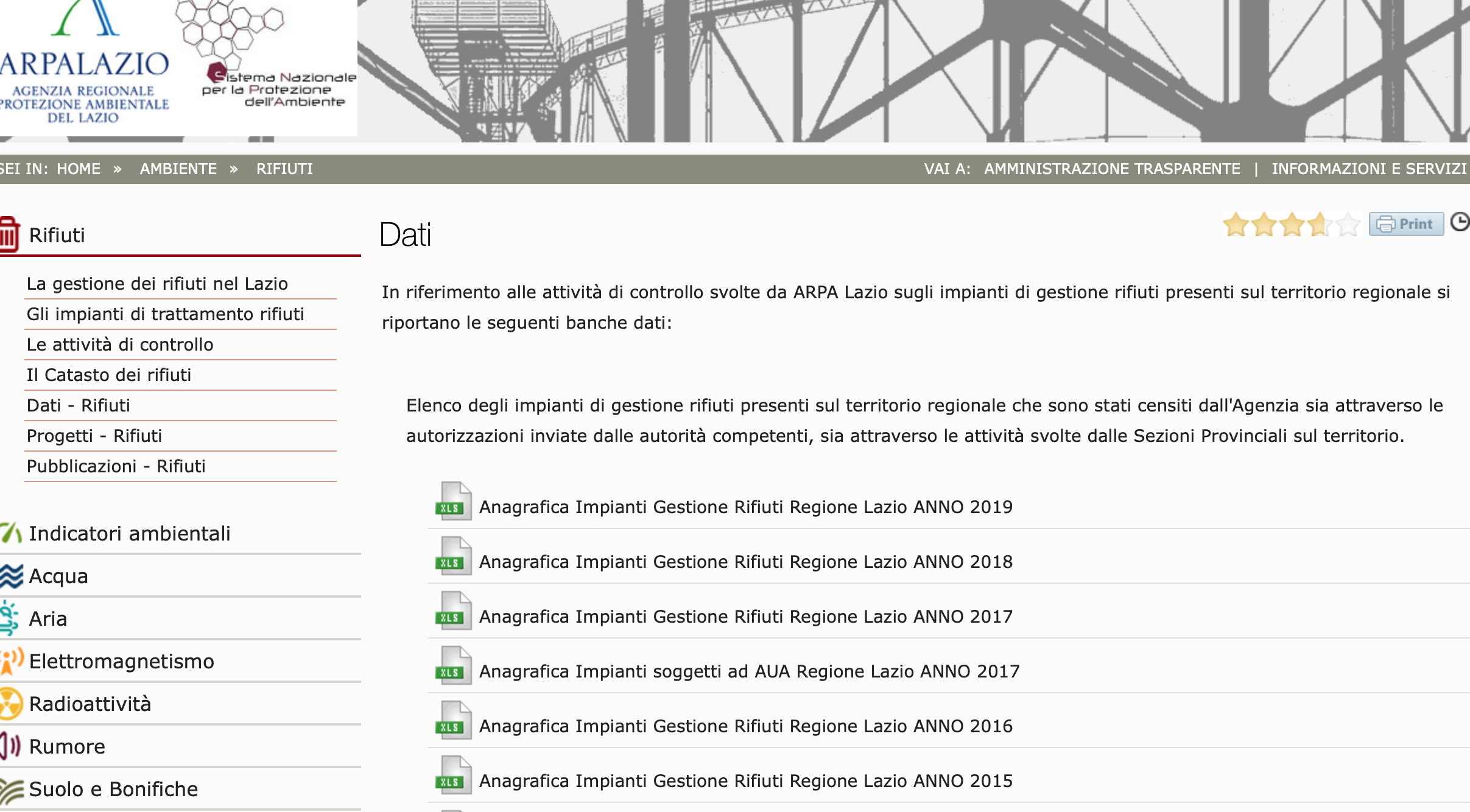Click the red Rifiuti trash bin icon
This screenshot has height=812, width=1470.
pos(10,234)
